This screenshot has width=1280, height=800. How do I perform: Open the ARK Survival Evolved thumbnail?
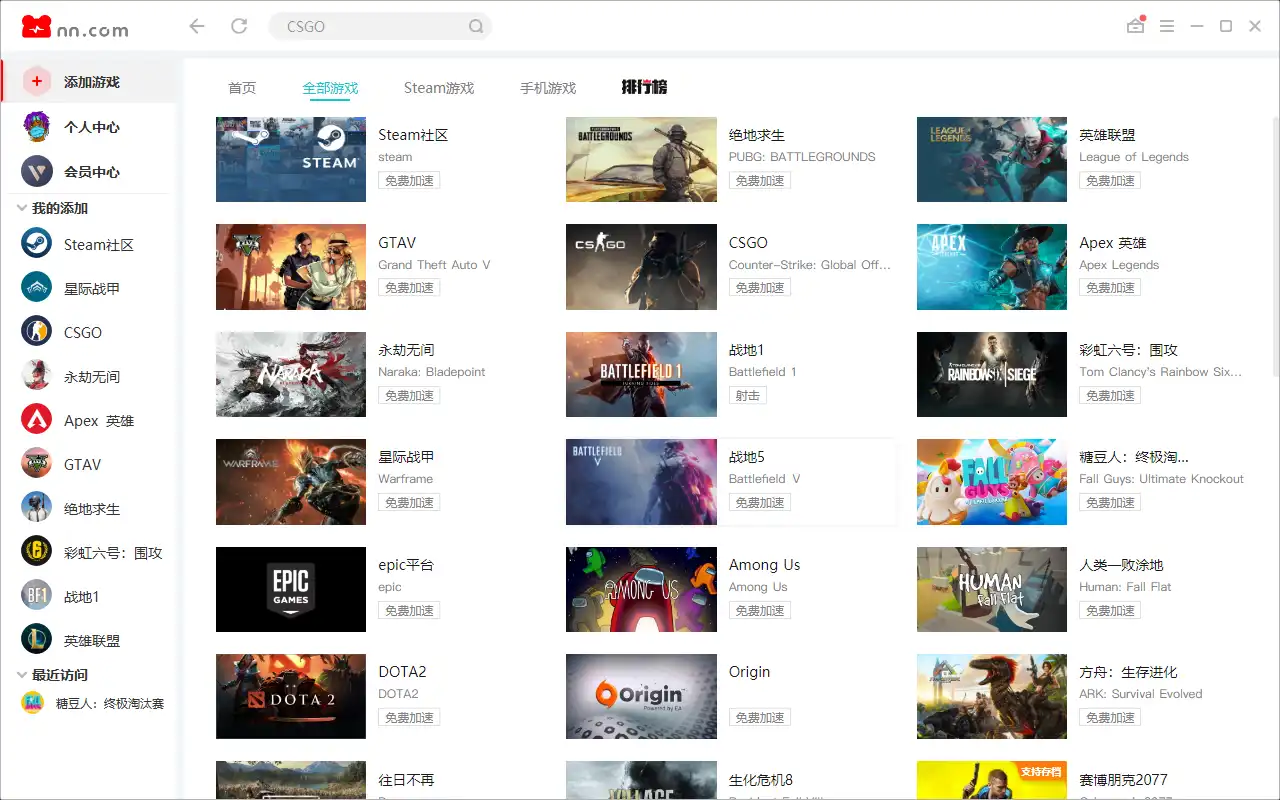pos(992,696)
